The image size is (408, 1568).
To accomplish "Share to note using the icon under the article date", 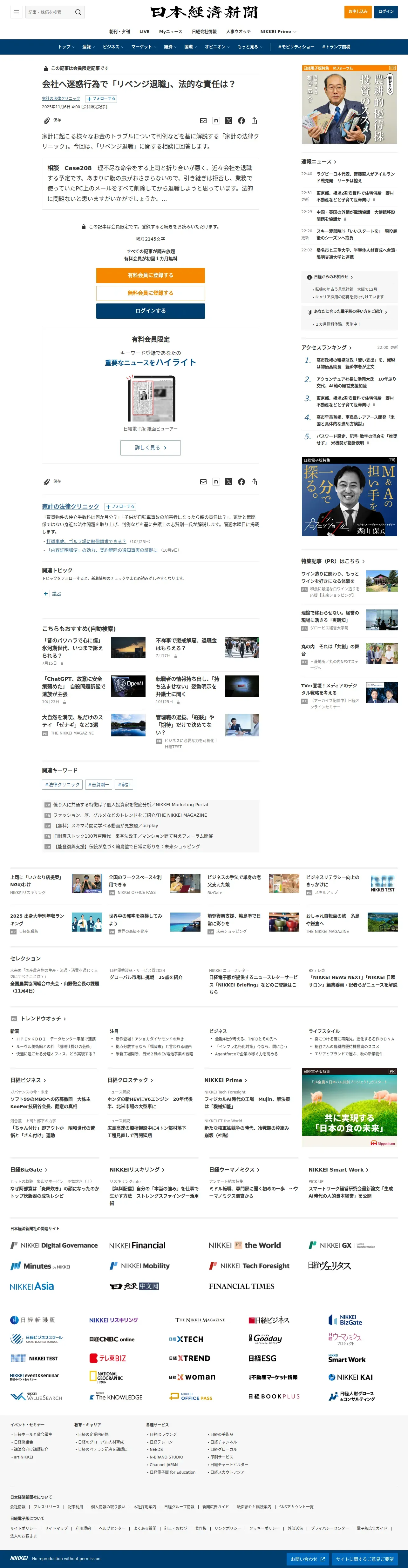I will 216,121.
